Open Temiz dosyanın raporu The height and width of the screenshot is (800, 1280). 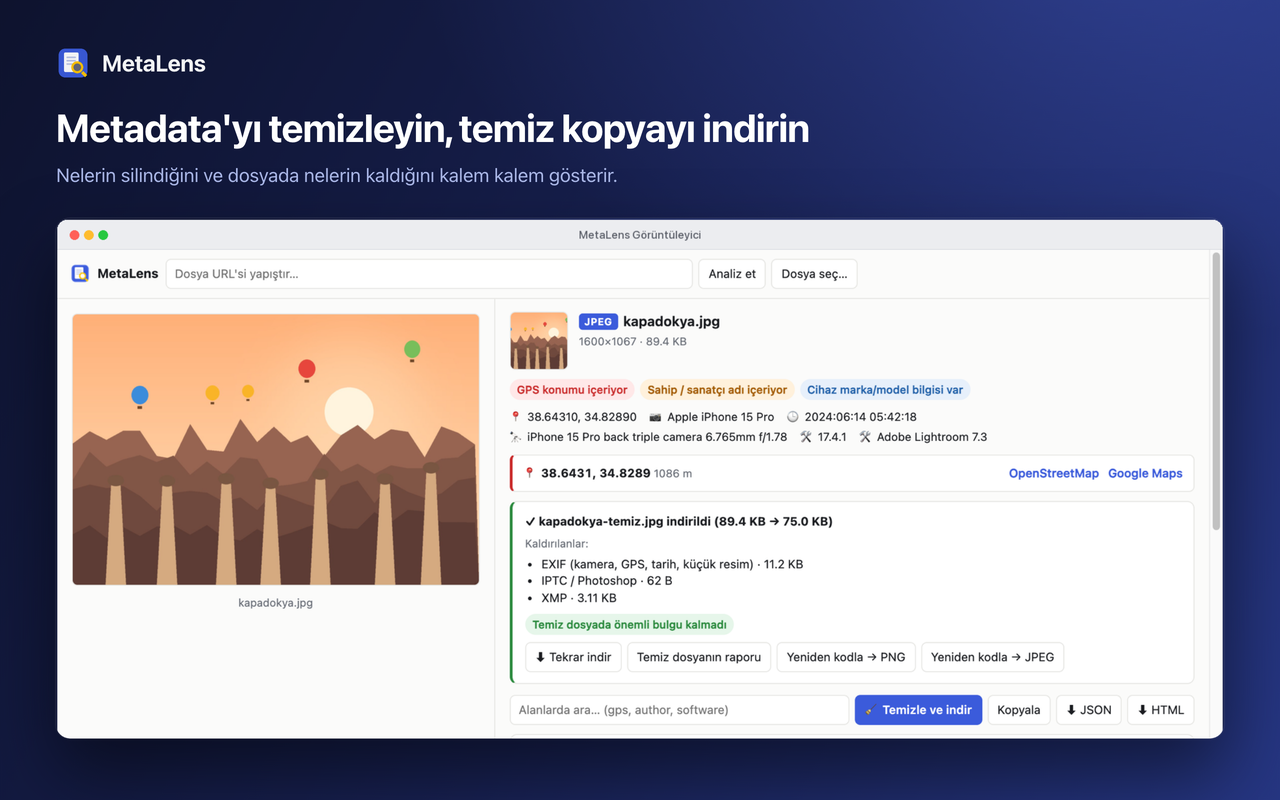[x=699, y=657]
